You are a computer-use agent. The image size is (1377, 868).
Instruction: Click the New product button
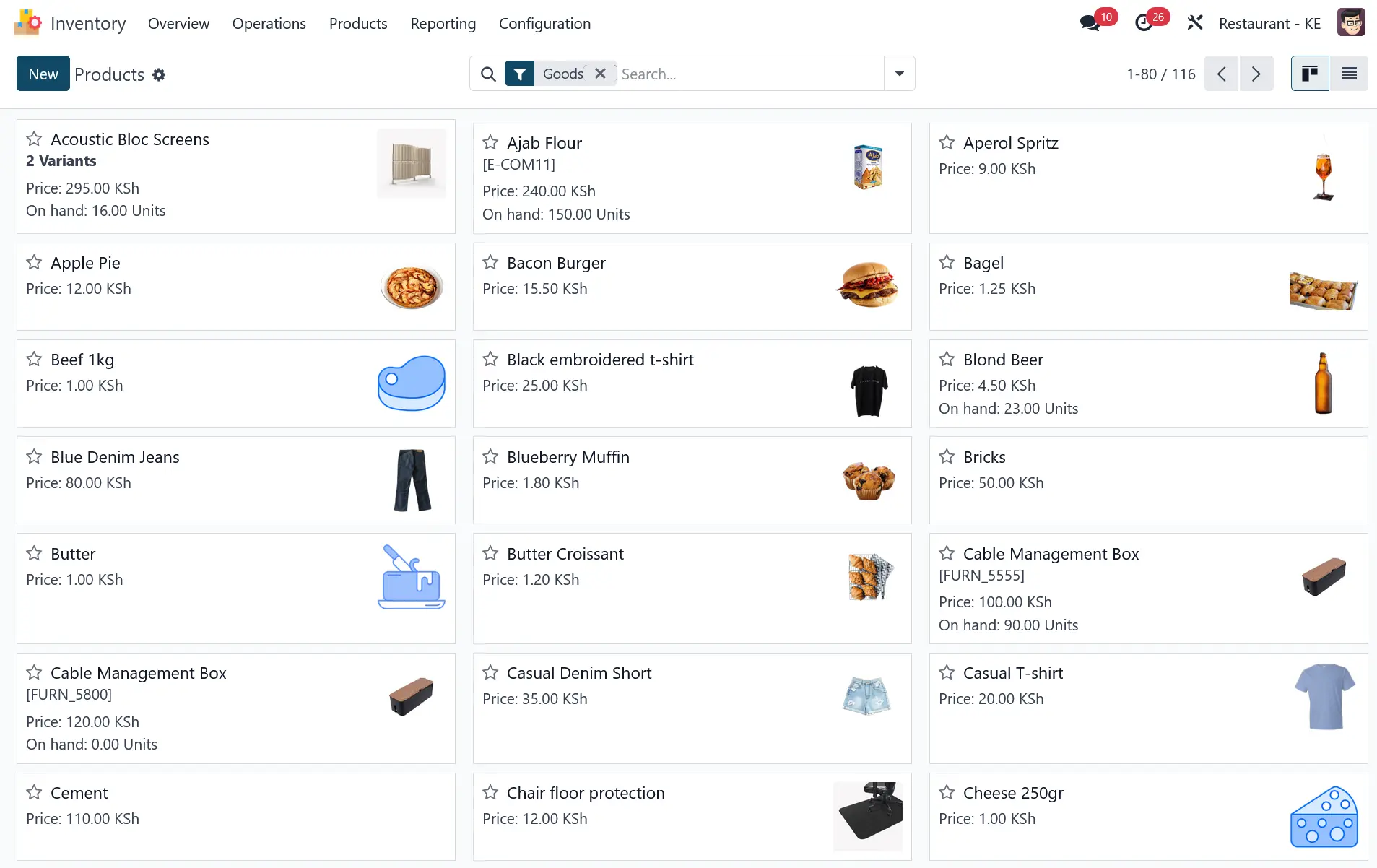(x=43, y=74)
